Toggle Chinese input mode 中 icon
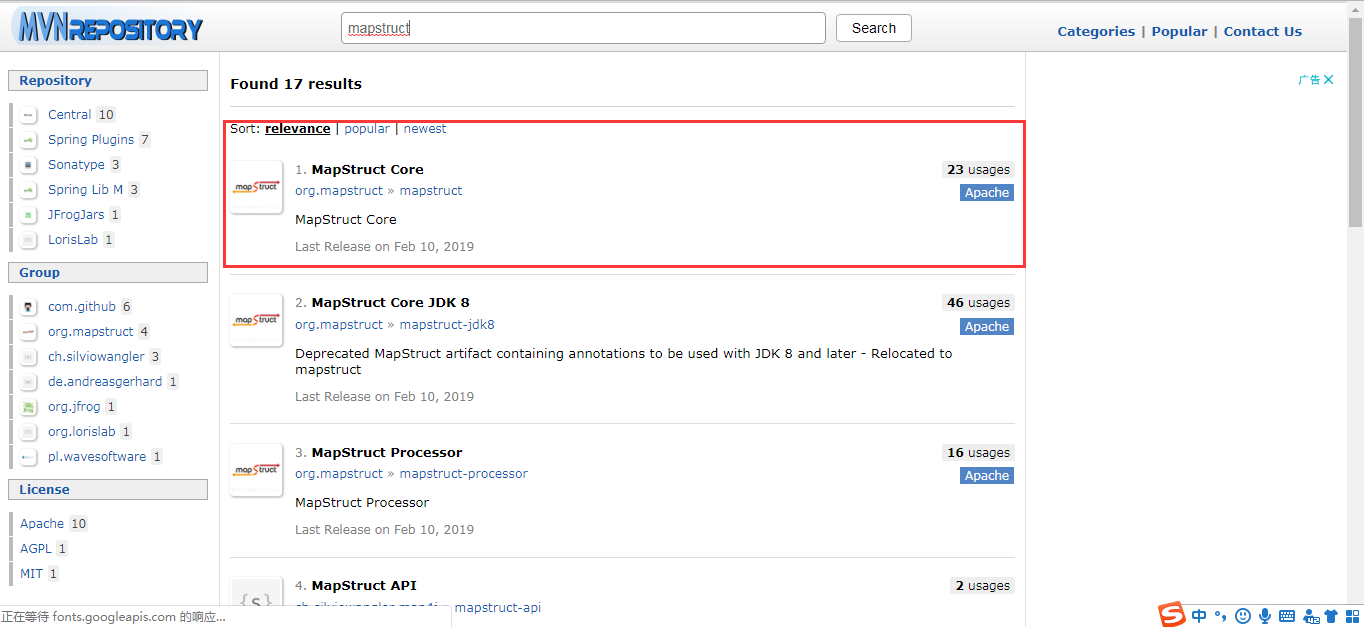This screenshot has height=627, width=1364. [x=1199, y=616]
